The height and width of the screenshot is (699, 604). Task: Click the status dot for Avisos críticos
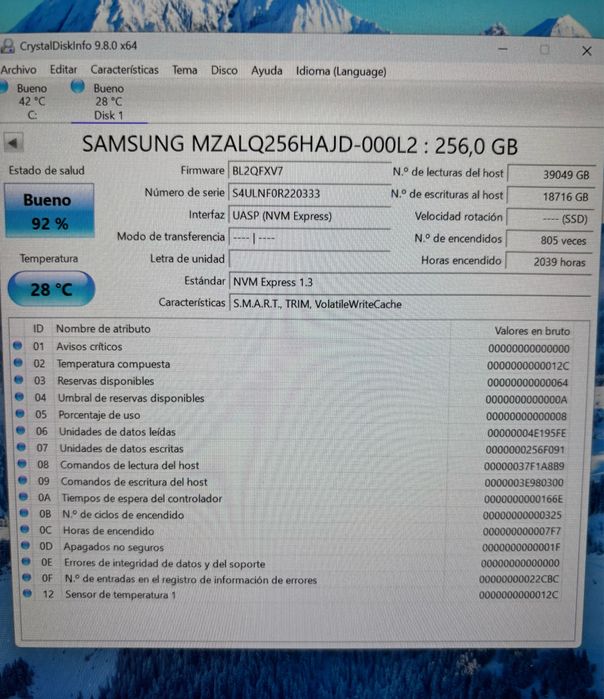pos(17,345)
